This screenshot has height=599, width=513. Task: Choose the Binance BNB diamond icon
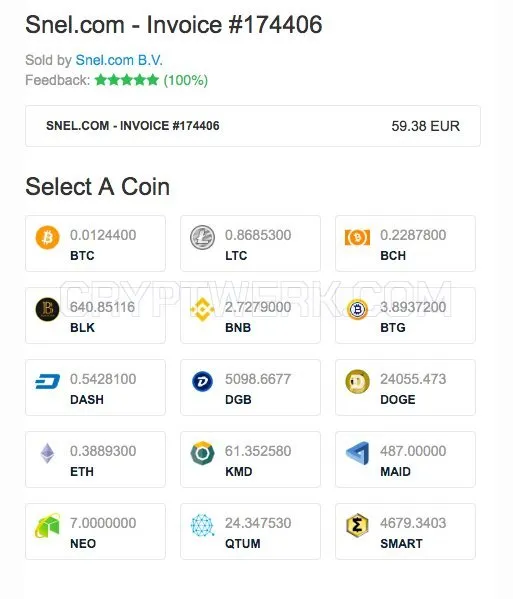click(x=202, y=309)
